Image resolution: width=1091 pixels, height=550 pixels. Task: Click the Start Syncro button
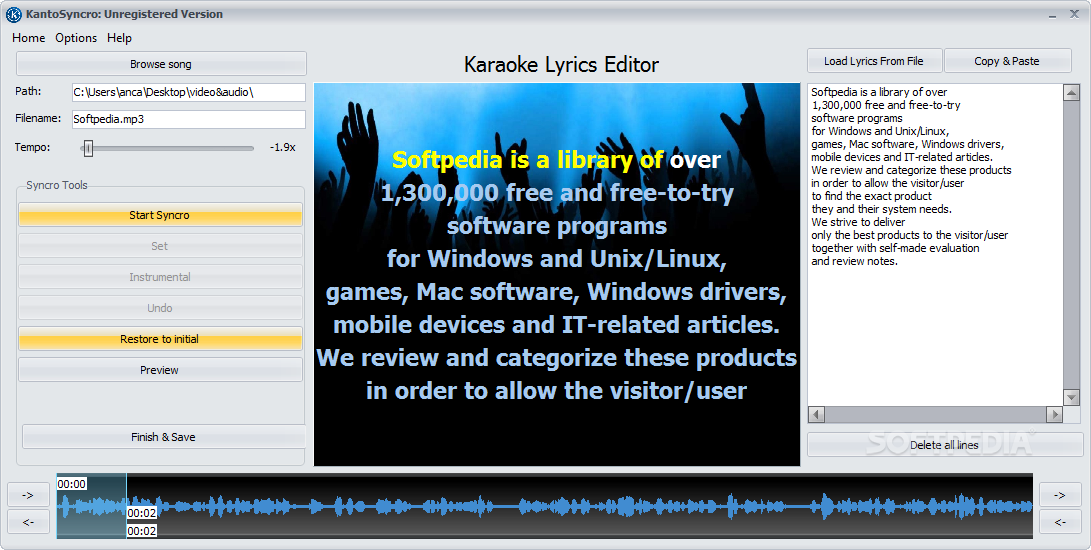click(x=160, y=215)
